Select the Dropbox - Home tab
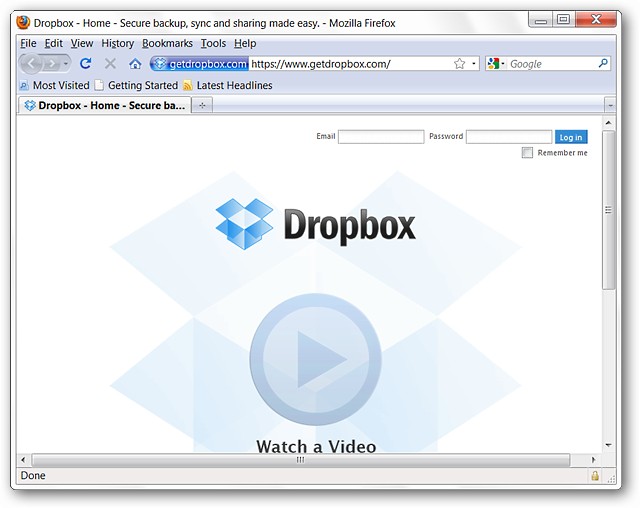This screenshot has height=508, width=640. (x=104, y=105)
